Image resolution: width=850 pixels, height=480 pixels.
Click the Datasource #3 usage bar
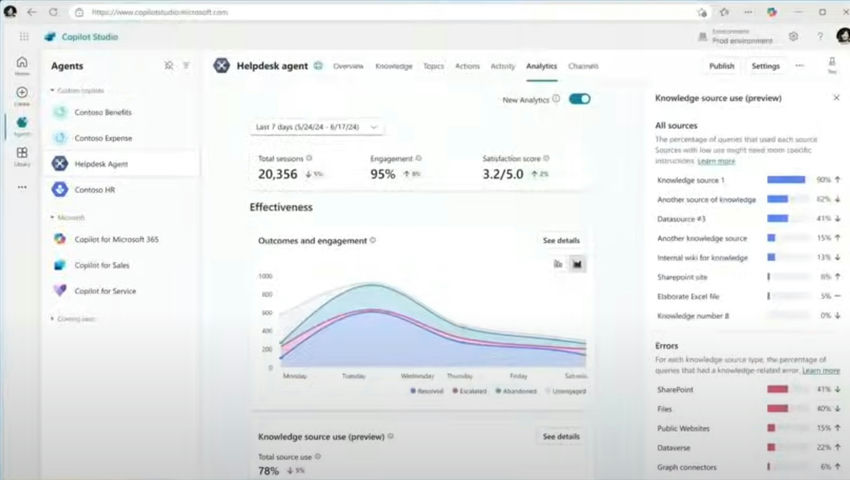(788, 218)
